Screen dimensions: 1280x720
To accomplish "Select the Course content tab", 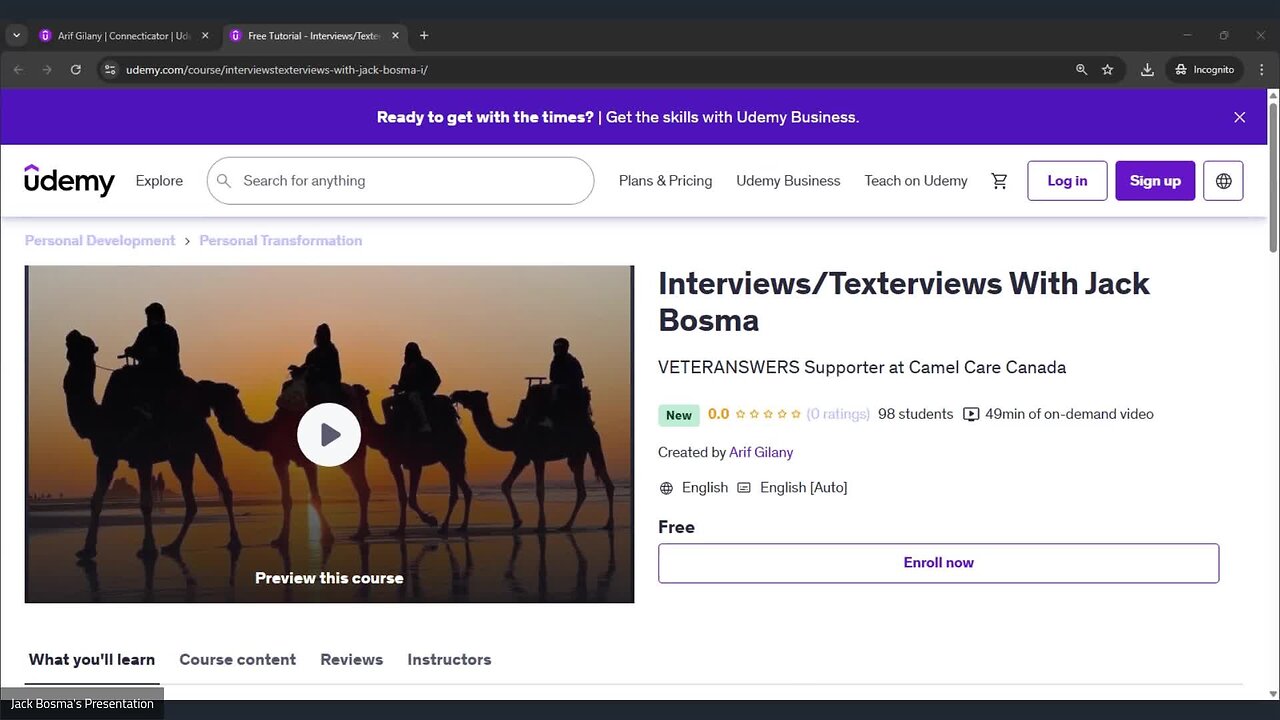I will pos(238,660).
